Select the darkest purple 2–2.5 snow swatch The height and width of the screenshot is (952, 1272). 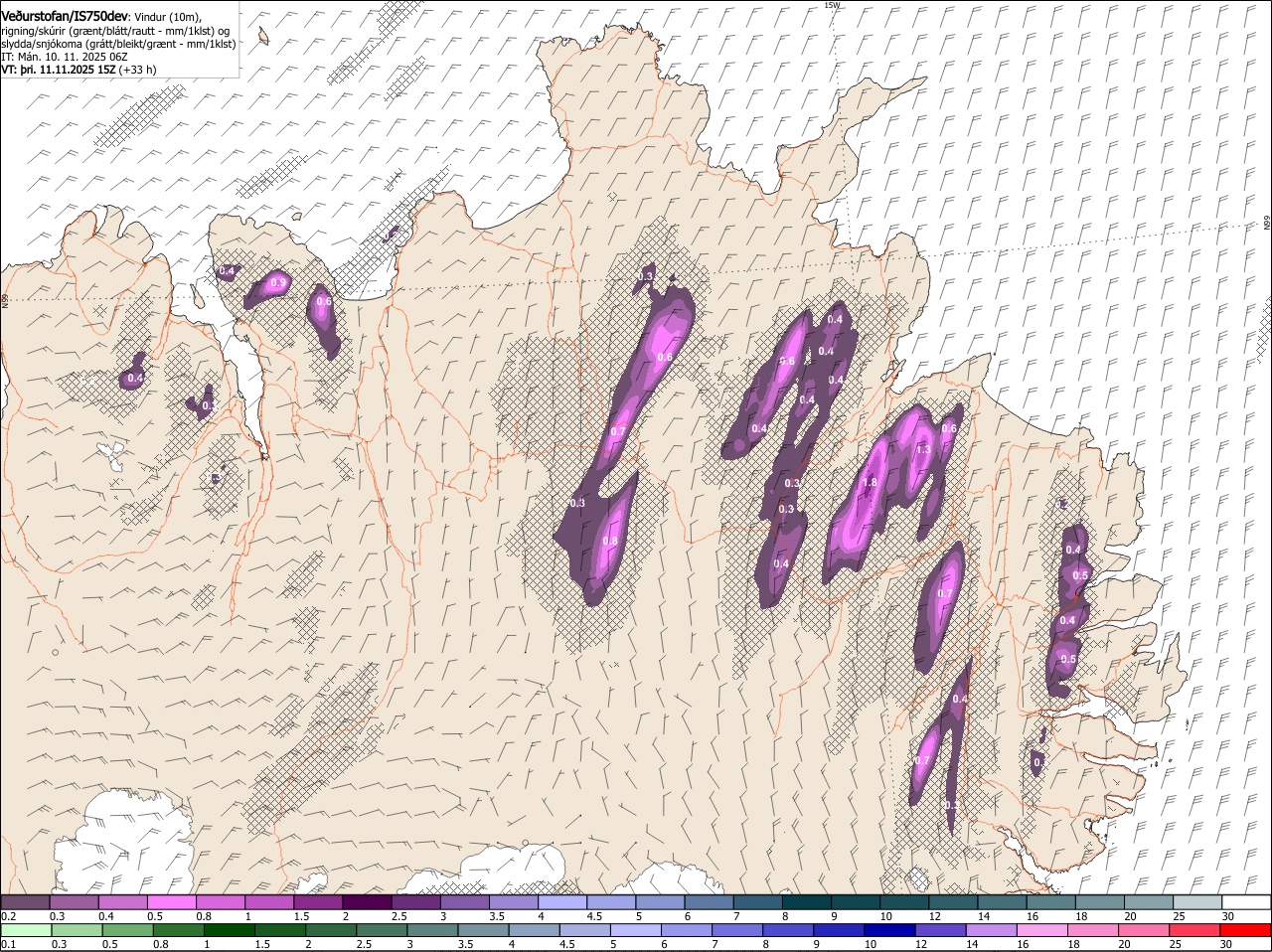pyautogui.click(x=367, y=902)
